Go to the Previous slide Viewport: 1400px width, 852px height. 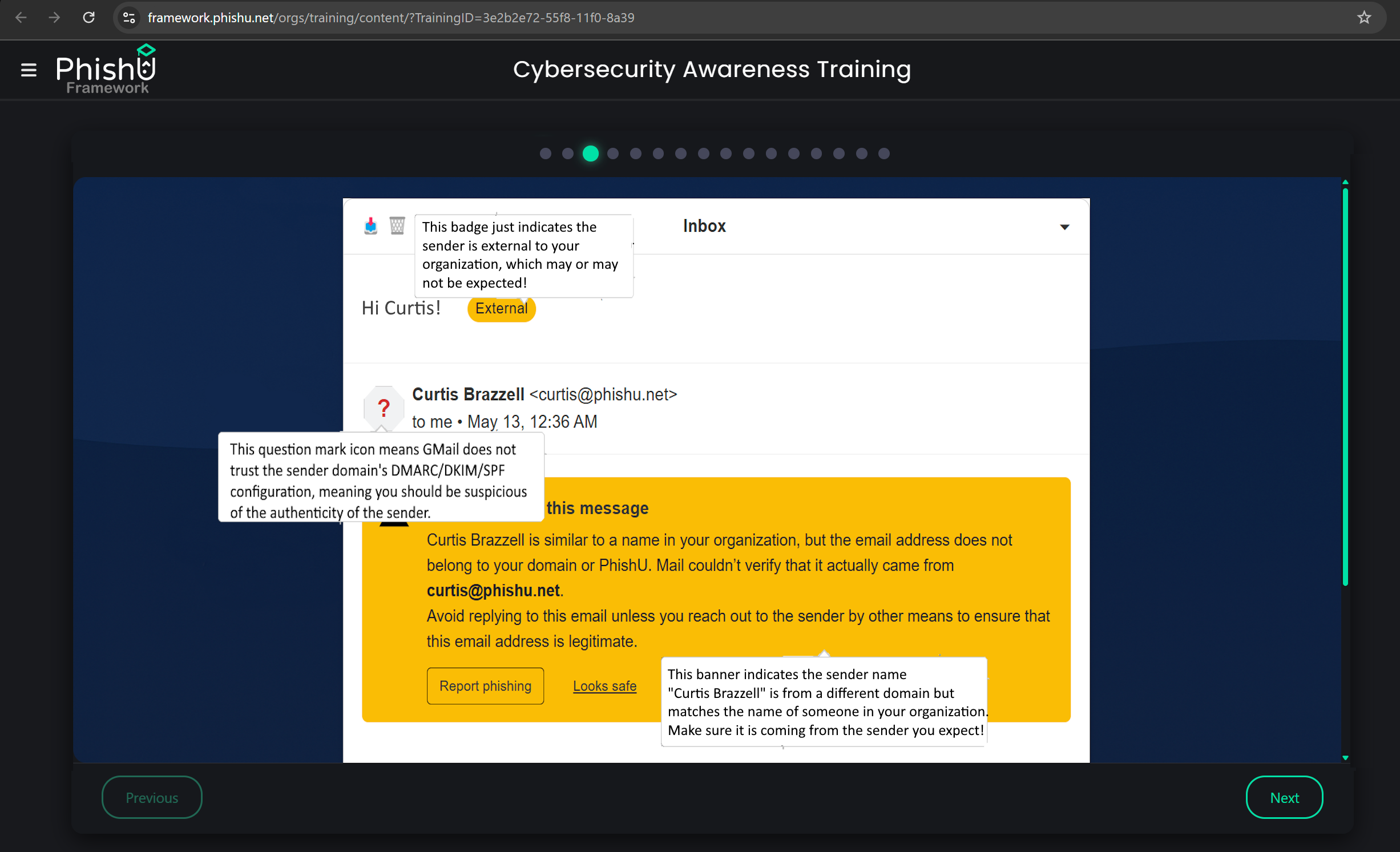[152, 797]
